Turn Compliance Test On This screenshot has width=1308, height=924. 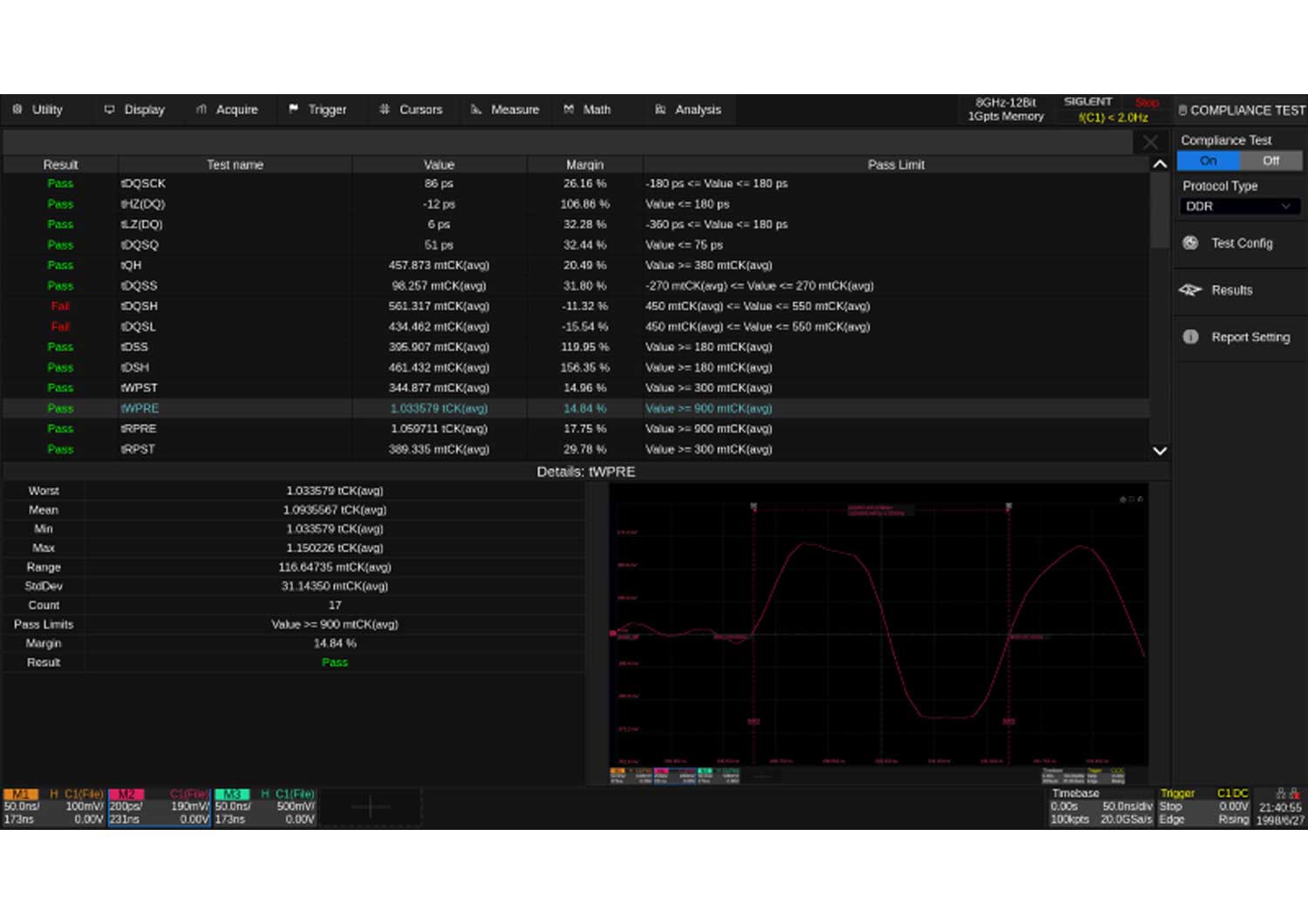(1208, 161)
